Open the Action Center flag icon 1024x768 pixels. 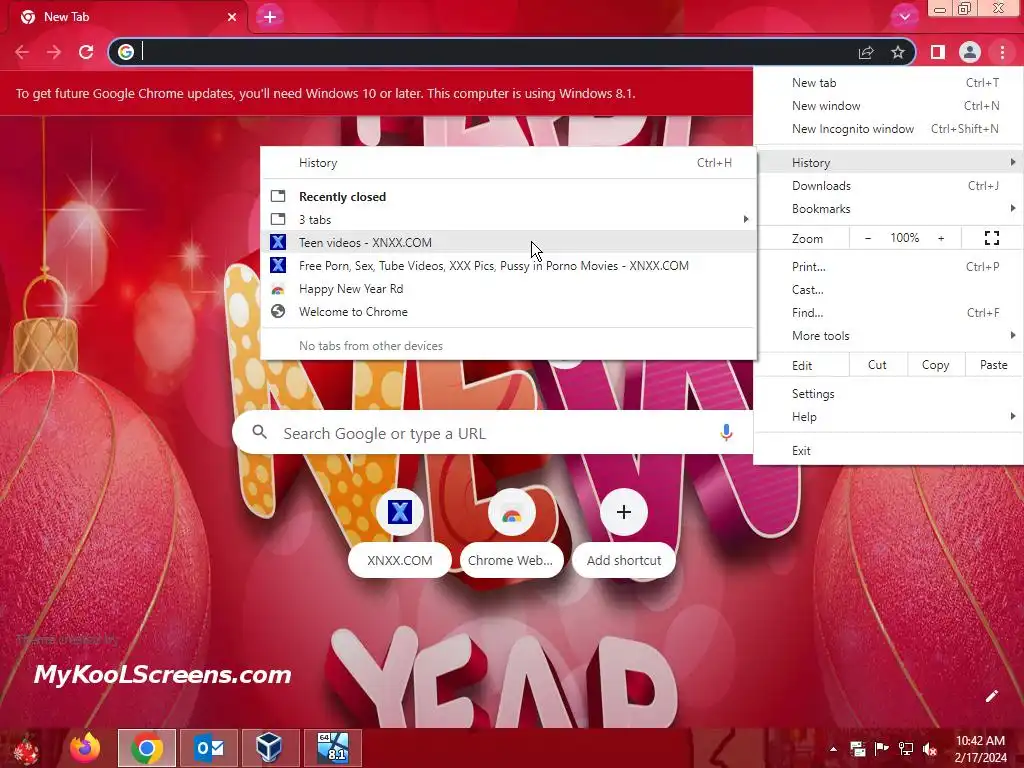coord(881,749)
